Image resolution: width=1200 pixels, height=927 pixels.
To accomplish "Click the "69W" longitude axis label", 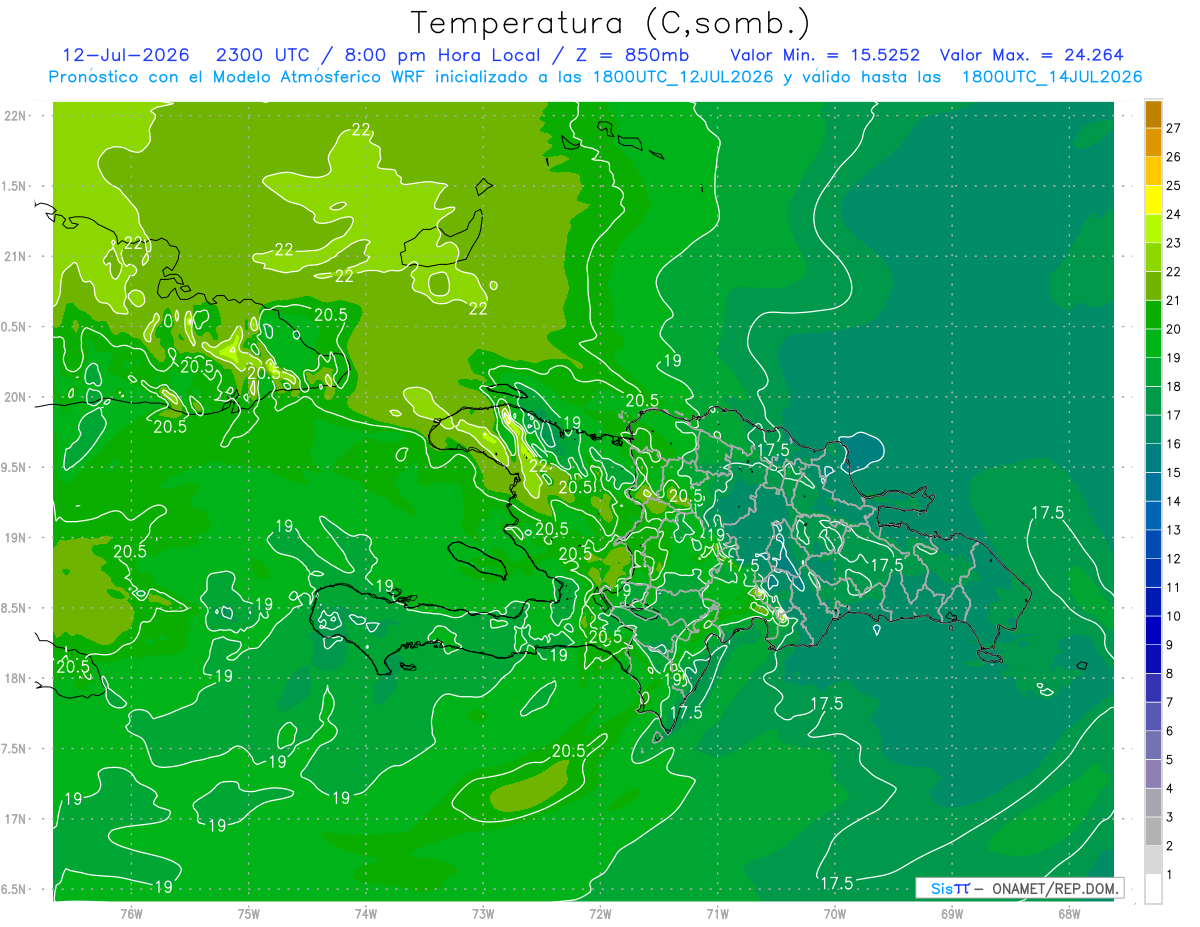I will (952, 913).
